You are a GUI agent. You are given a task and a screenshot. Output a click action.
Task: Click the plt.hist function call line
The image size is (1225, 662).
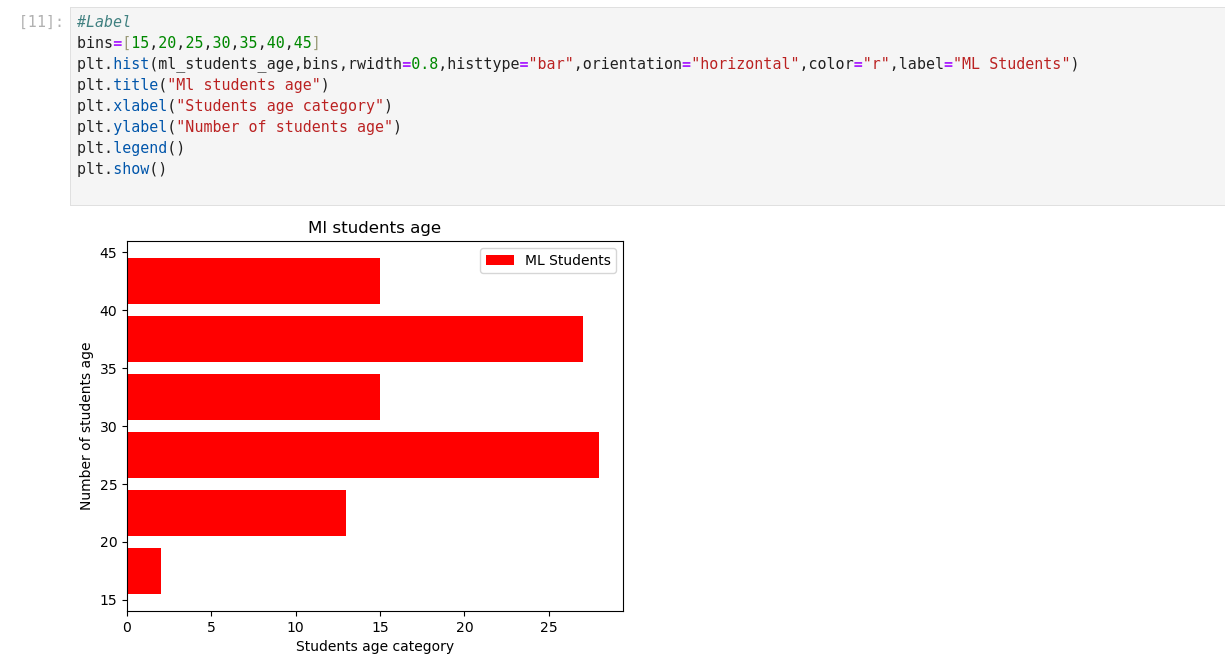click(577, 64)
